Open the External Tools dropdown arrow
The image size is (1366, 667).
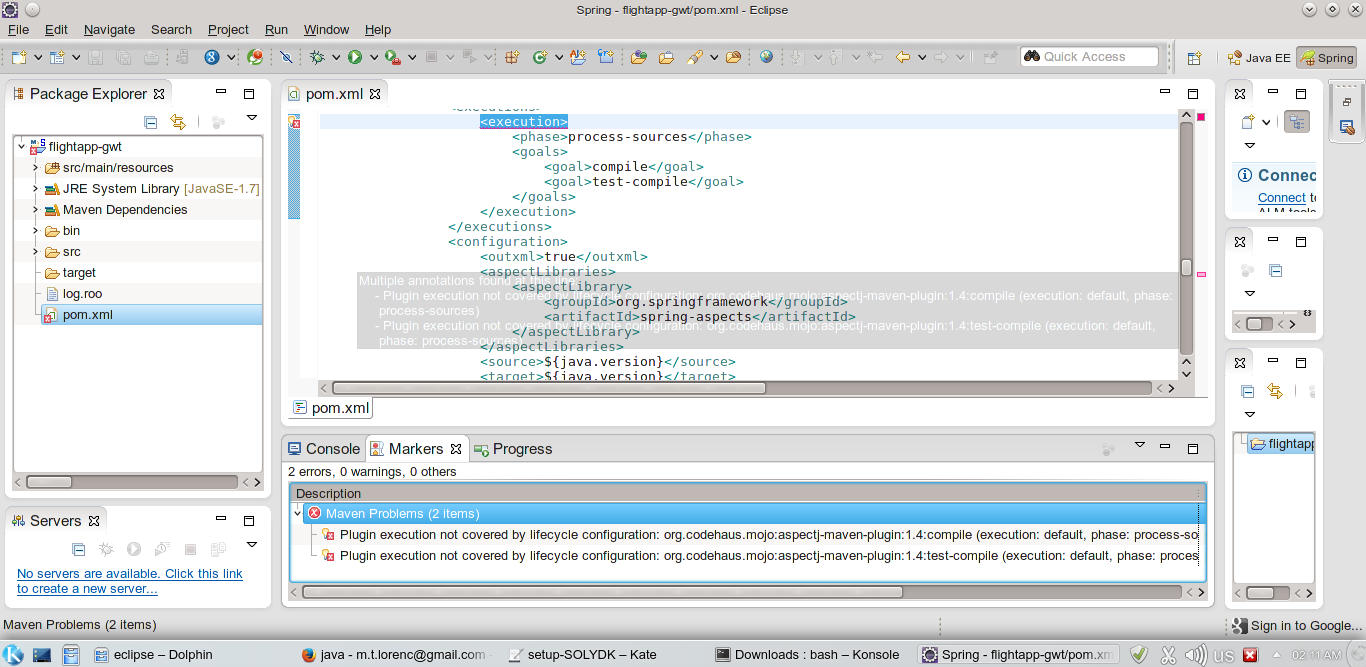(411, 57)
